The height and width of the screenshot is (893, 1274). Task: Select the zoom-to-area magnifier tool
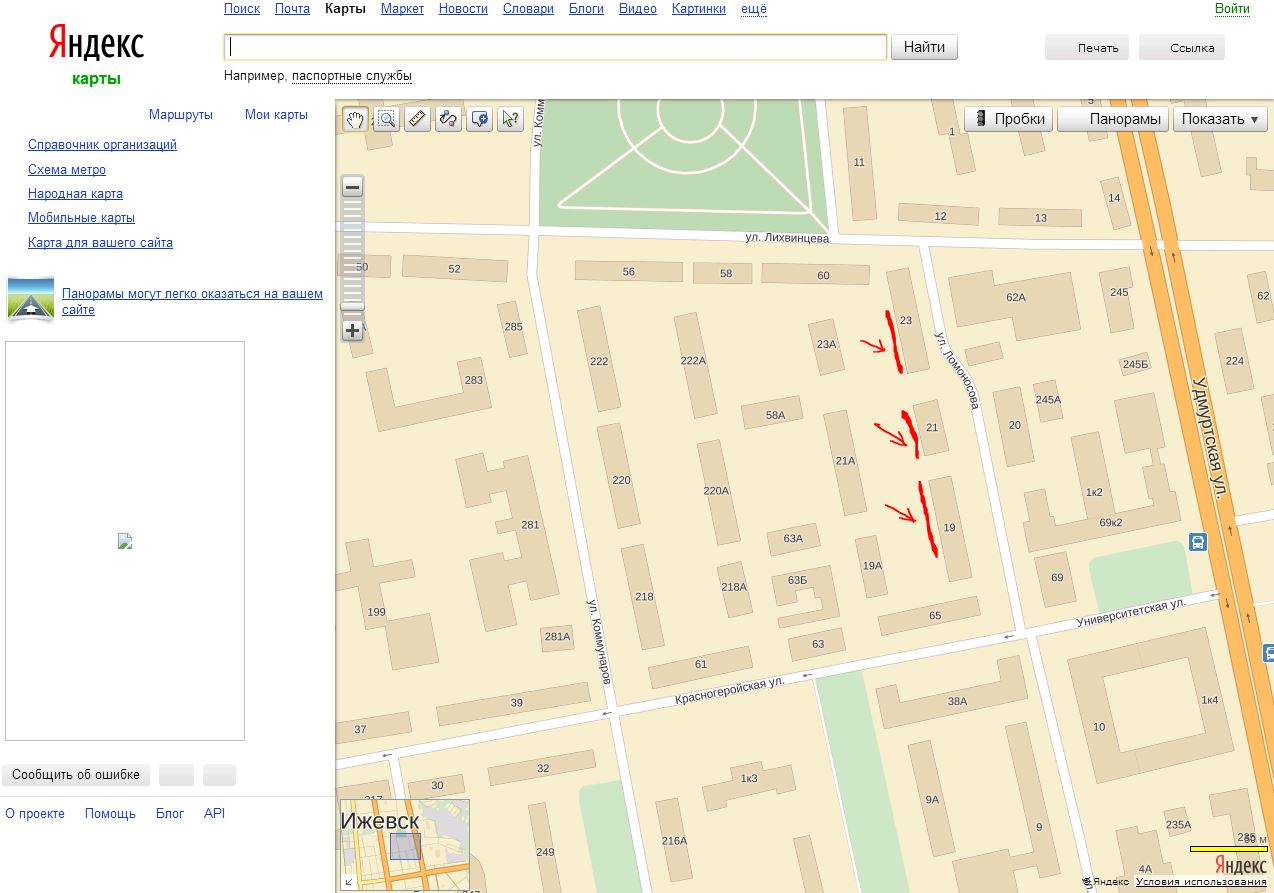(x=386, y=119)
